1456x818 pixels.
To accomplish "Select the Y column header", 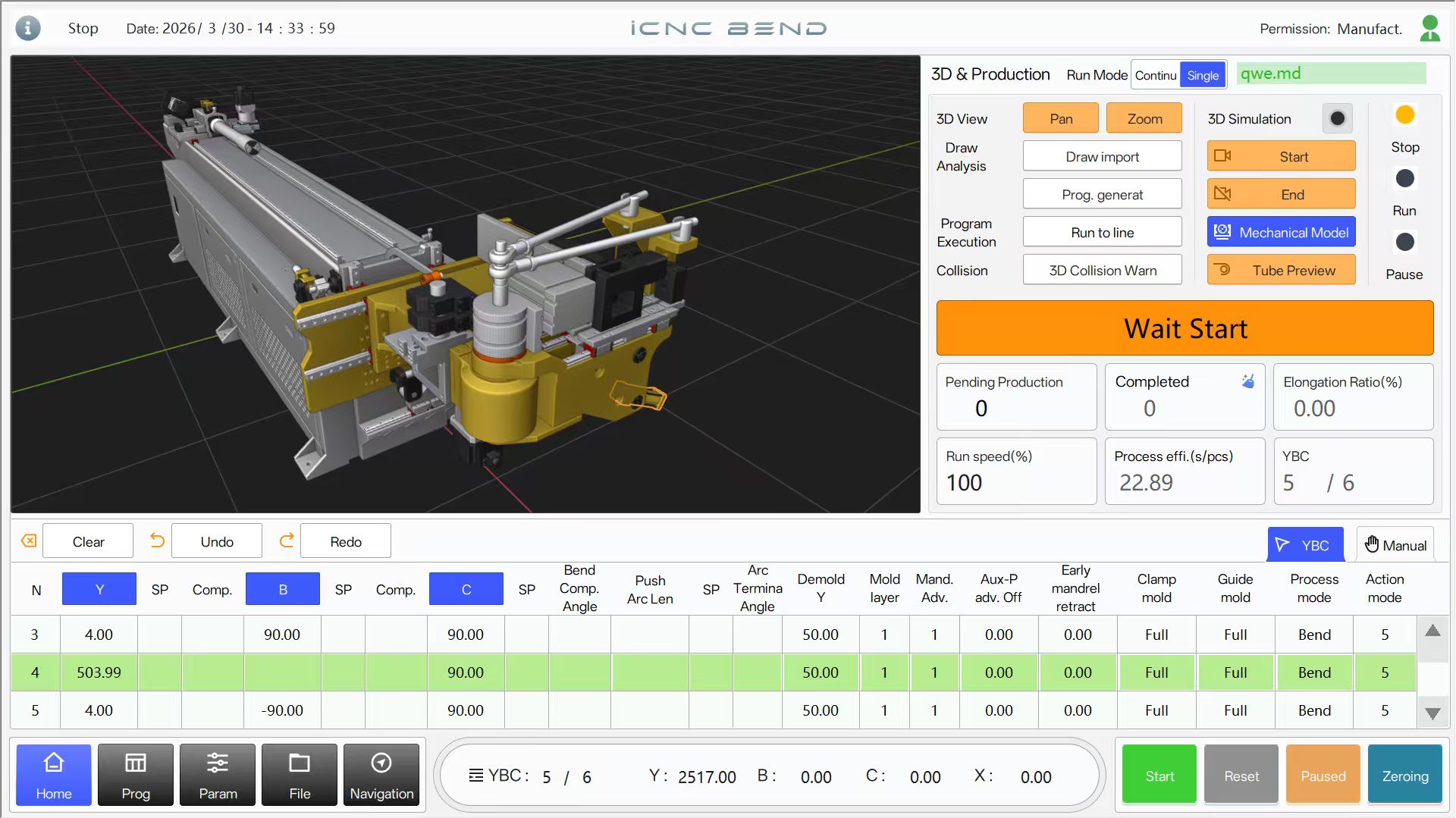I will tap(99, 589).
